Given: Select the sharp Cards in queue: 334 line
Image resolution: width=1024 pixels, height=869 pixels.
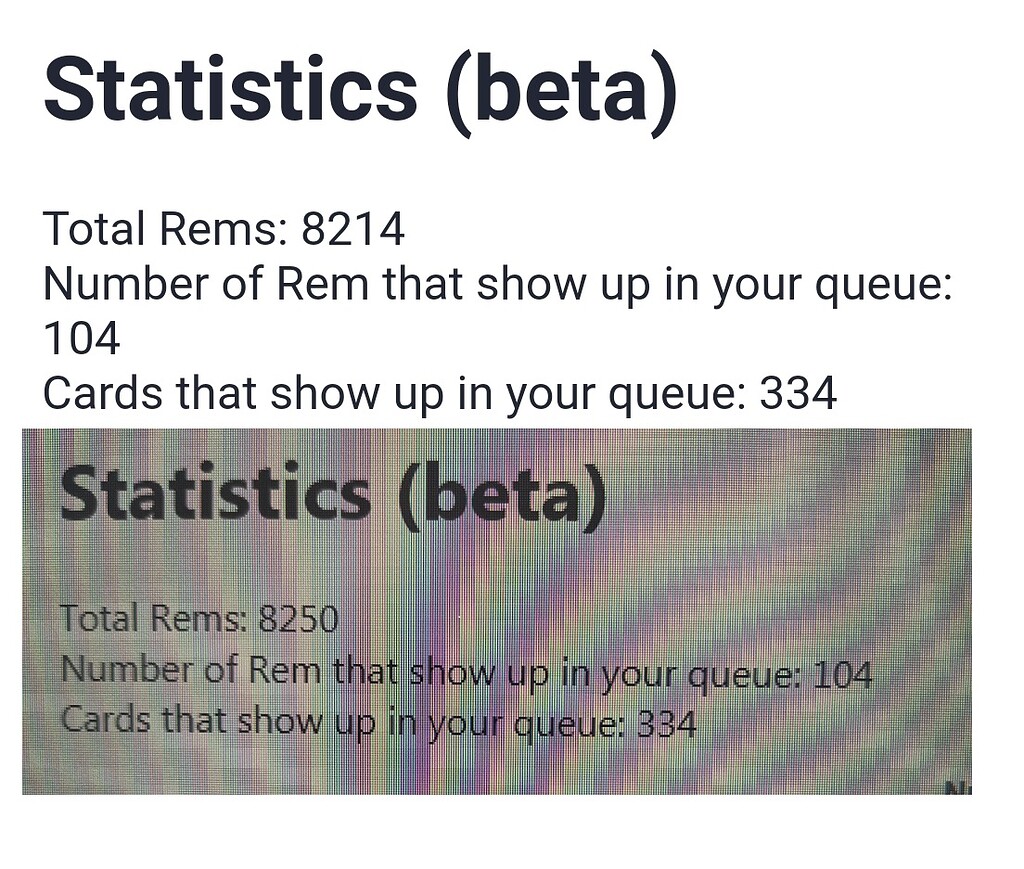Looking at the screenshot, I should click(440, 394).
